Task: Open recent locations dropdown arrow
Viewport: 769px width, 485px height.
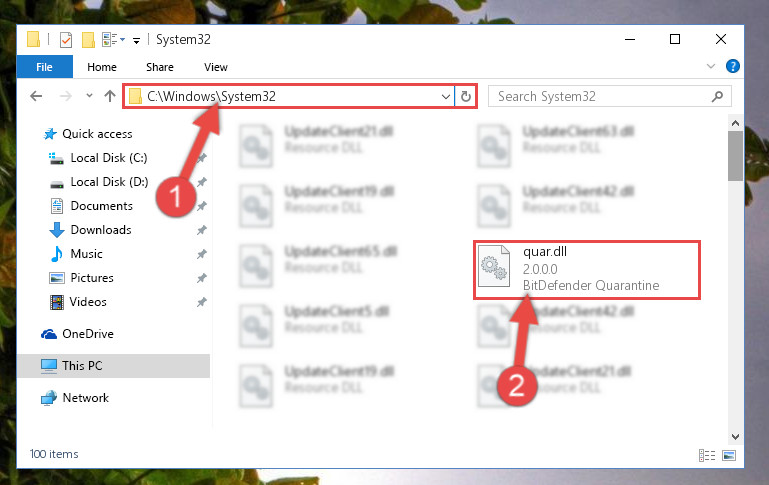Action: pos(89,96)
